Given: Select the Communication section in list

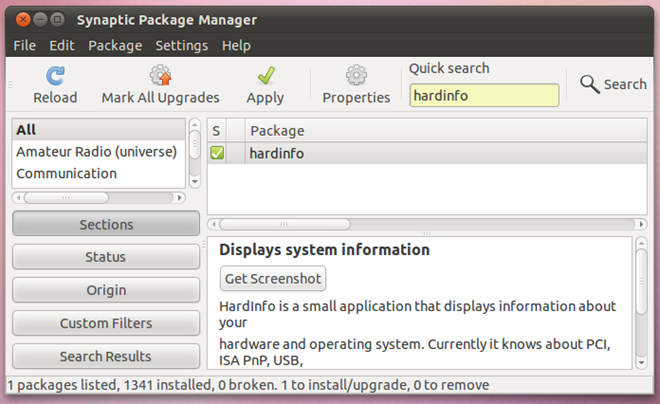Looking at the screenshot, I should tap(66, 173).
